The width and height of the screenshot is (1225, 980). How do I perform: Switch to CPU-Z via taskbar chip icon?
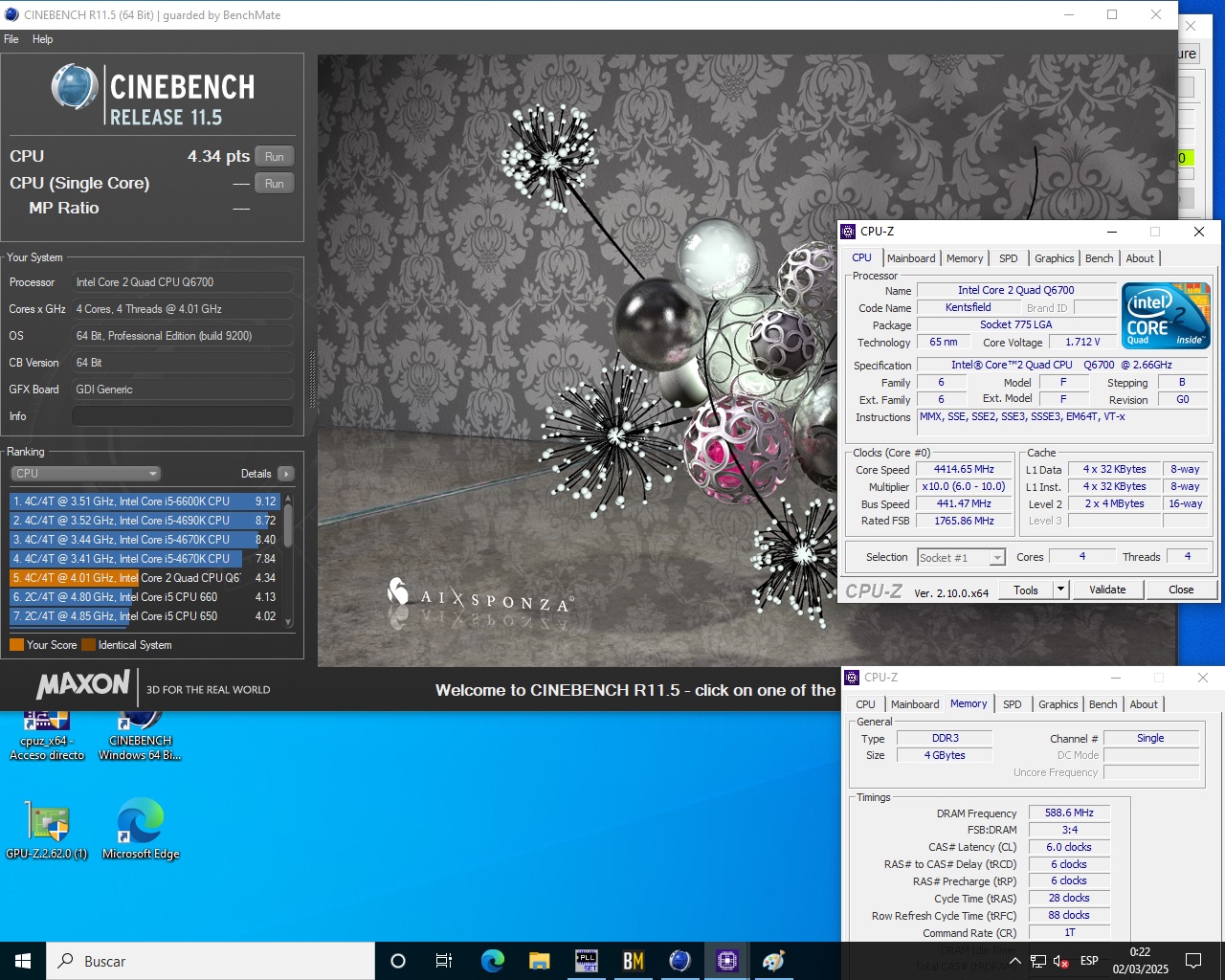tap(727, 961)
